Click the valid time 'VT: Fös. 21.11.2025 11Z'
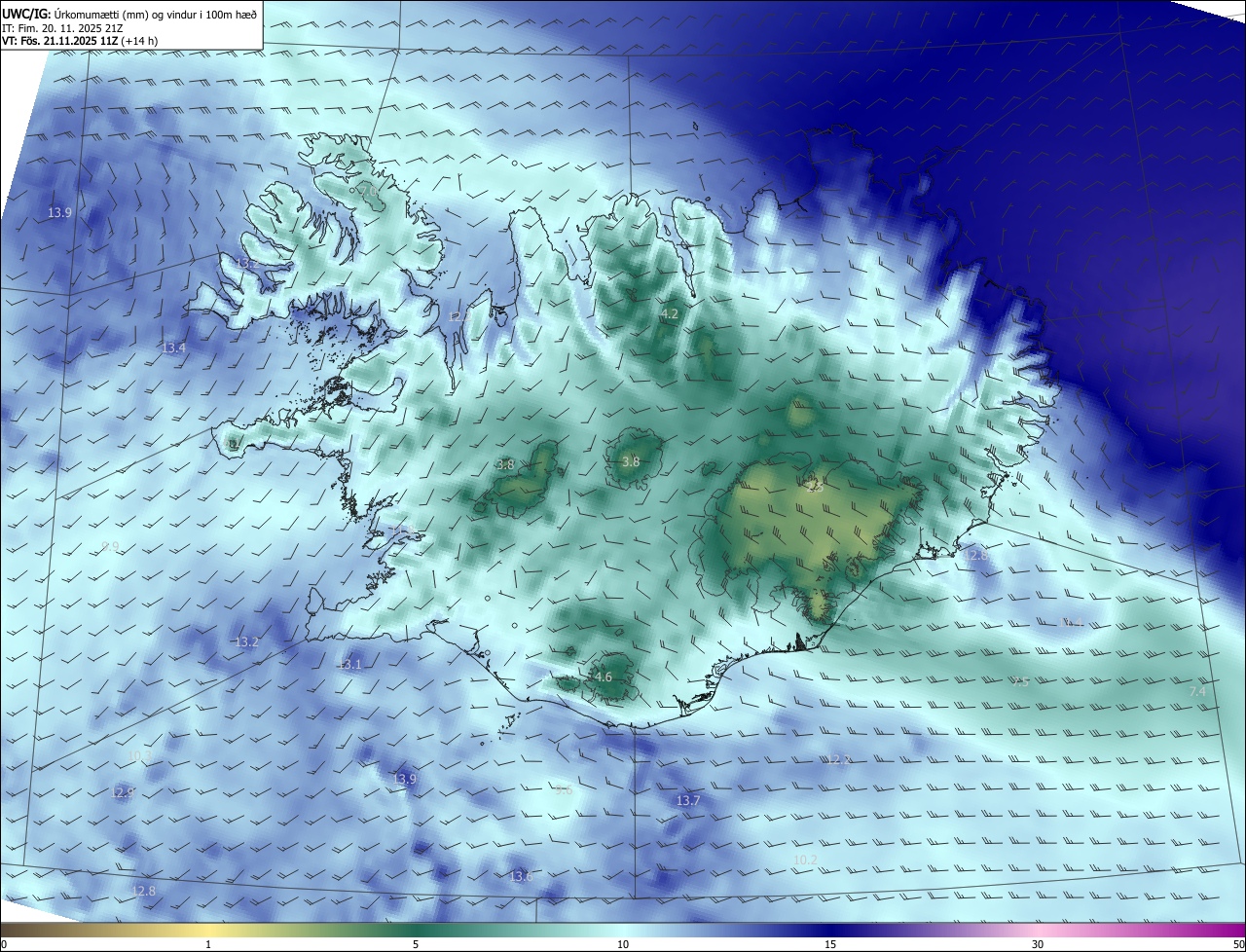The height and width of the screenshot is (952, 1246). pos(59,41)
